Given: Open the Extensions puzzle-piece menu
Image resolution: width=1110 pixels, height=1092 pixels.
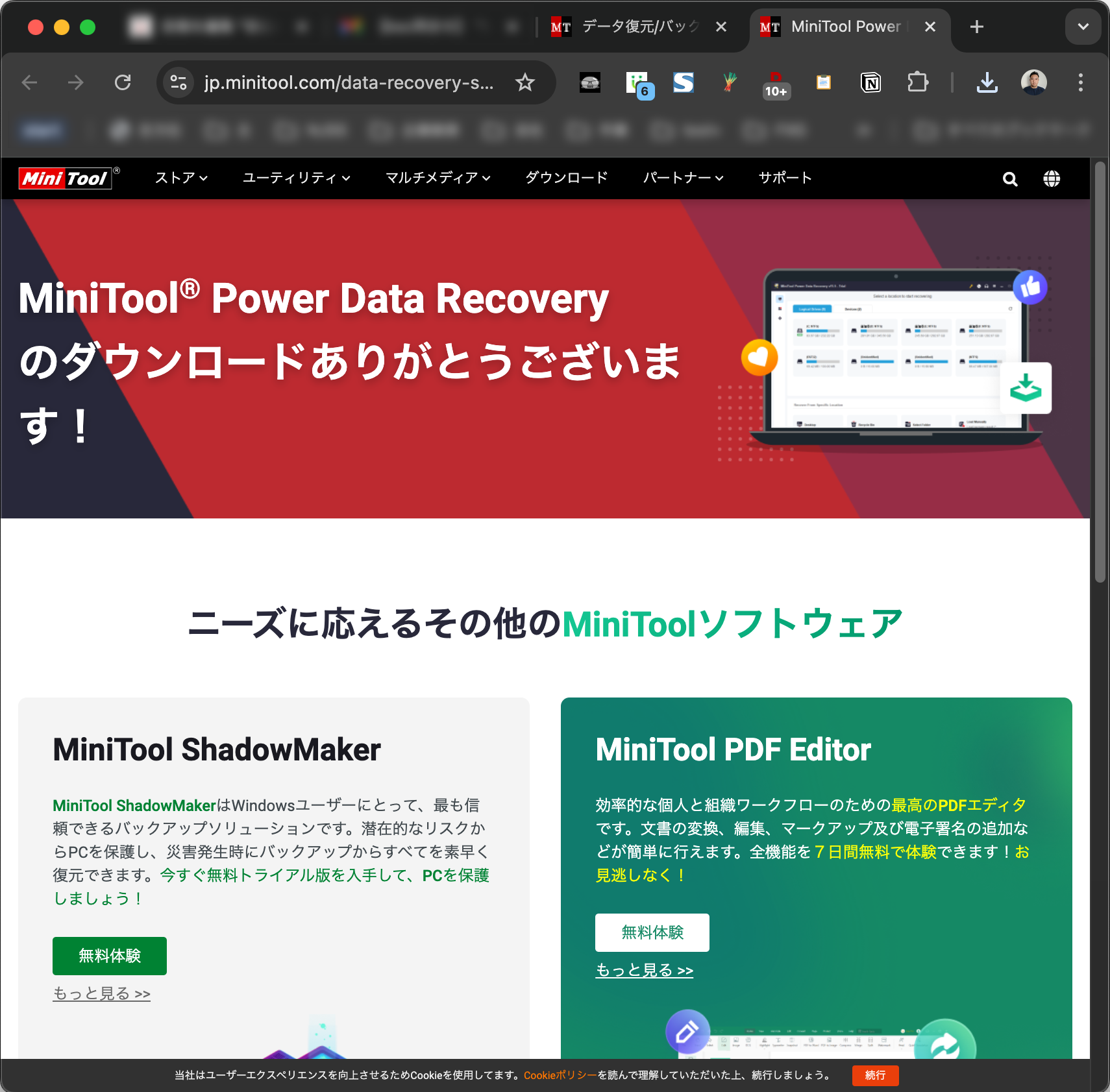Looking at the screenshot, I should (x=917, y=82).
